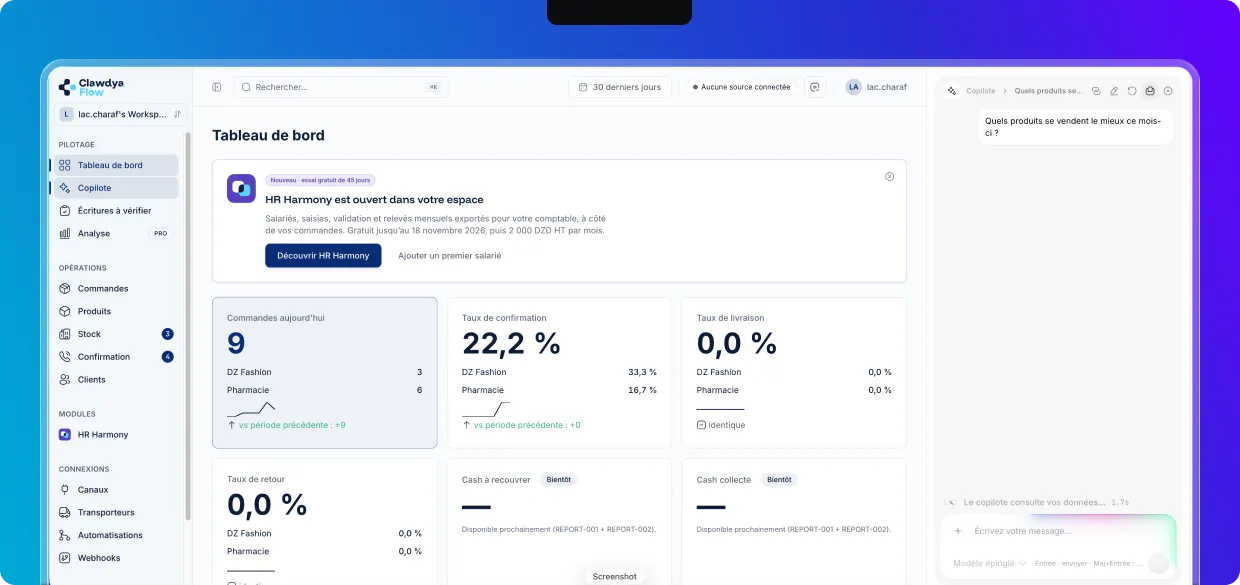Open Confirmation in the sidebar
Screen dimensions: 1240x585
(x=116, y=357)
